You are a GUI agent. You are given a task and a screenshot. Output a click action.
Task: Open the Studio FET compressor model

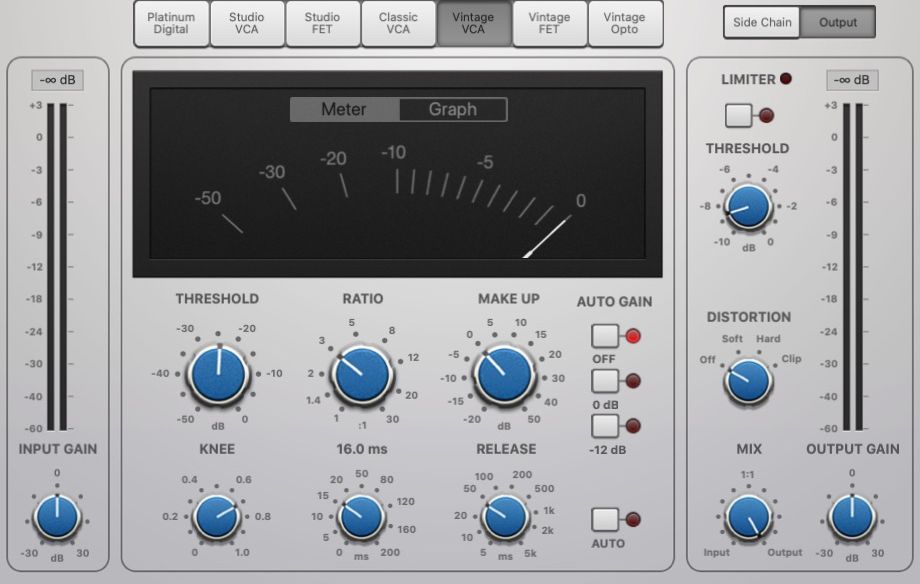click(322, 24)
